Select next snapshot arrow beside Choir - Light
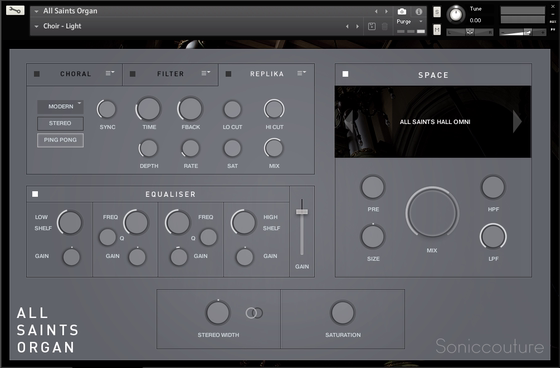Screen dimensions: 560x368 click(357, 26)
